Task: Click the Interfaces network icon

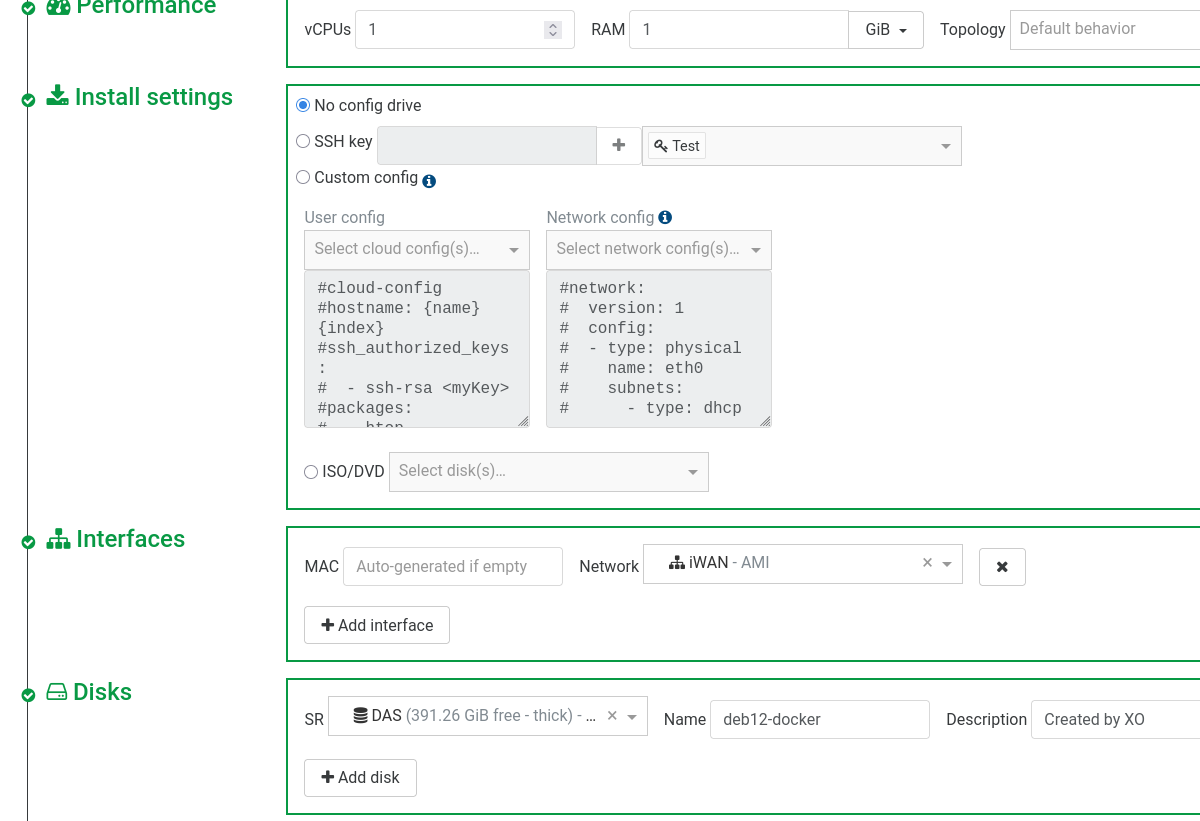Action: click(58, 539)
